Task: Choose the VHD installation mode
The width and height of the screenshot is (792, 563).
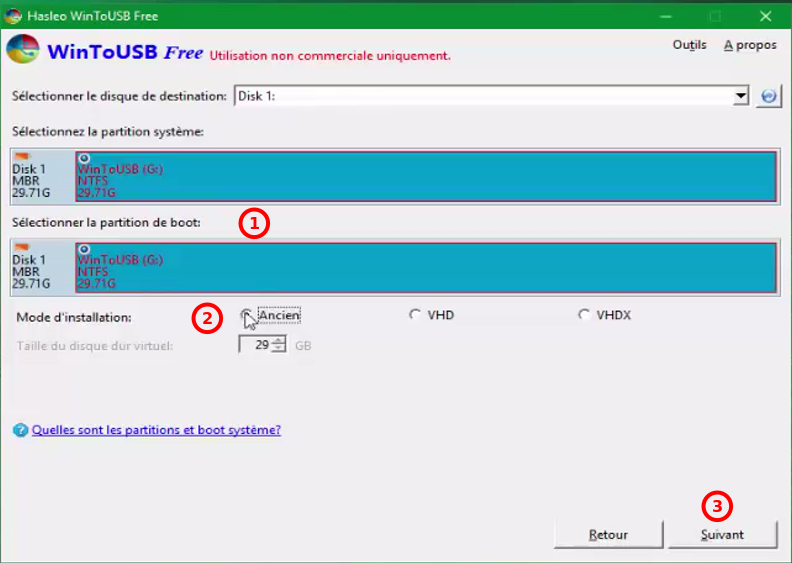Action: (415, 315)
